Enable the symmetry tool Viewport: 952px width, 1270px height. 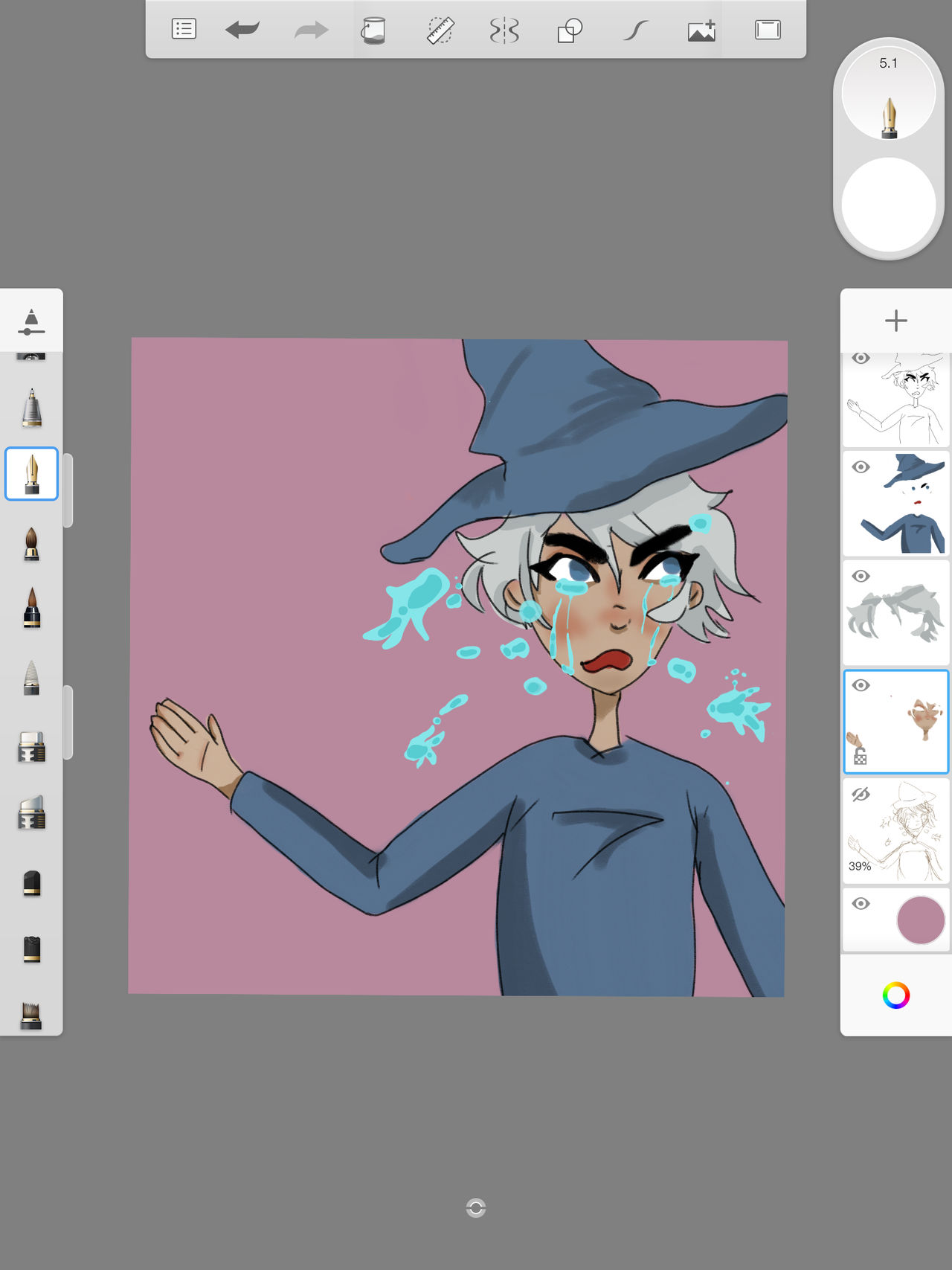pyautogui.click(x=504, y=31)
